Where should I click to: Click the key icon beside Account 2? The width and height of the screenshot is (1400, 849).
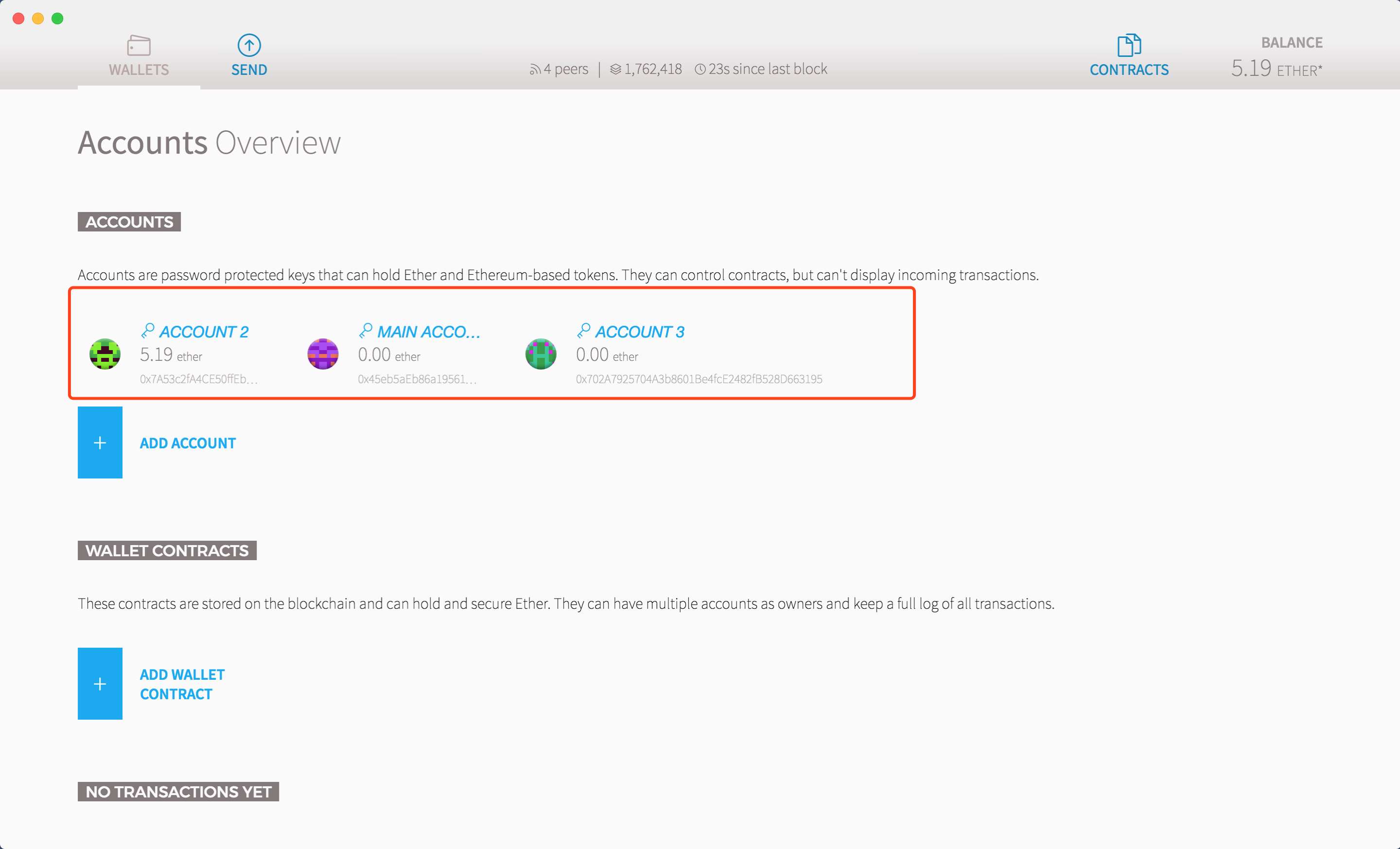[148, 330]
